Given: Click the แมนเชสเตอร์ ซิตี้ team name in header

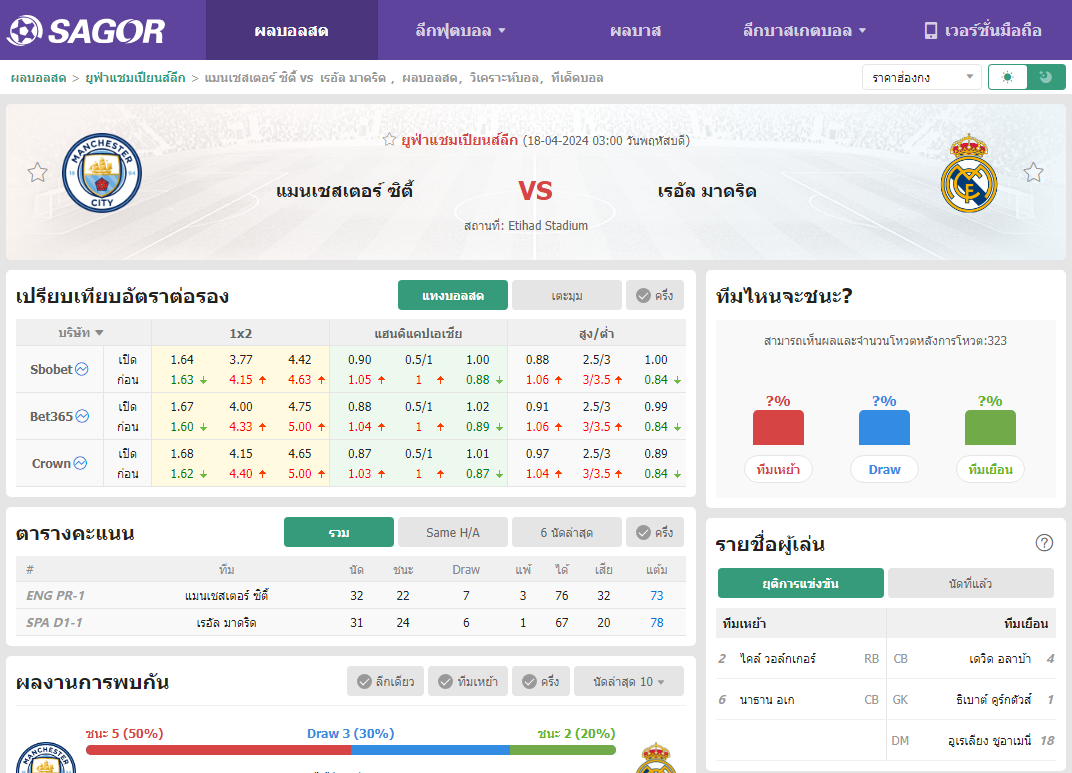Looking at the screenshot, I should (x=344, y=191).
